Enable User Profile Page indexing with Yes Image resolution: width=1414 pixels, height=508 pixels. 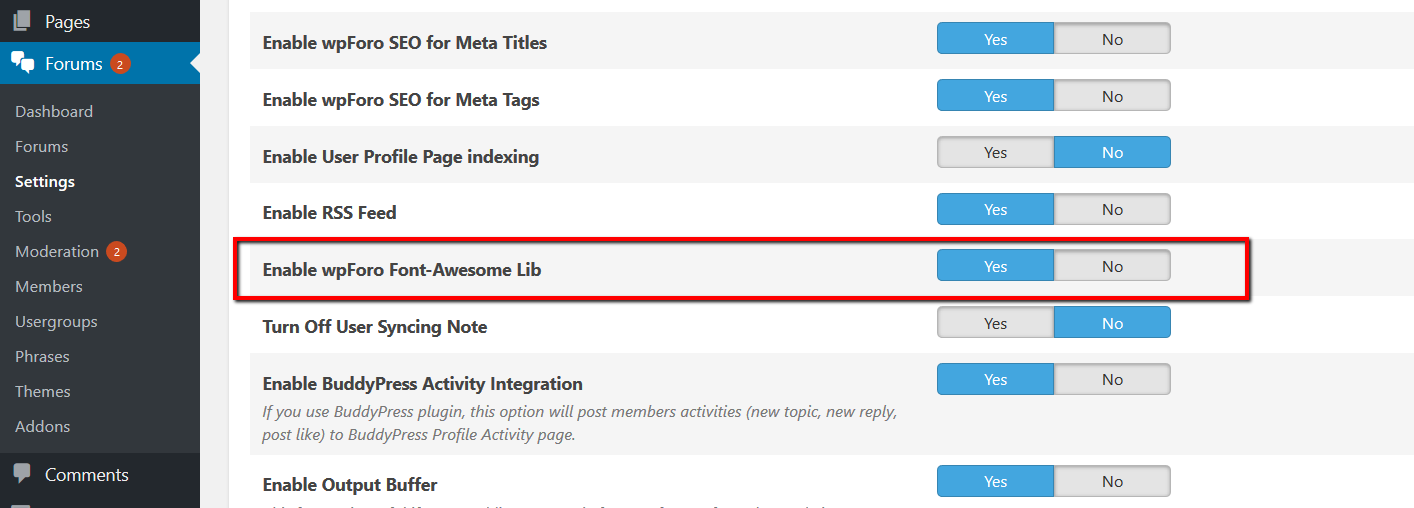995,153
